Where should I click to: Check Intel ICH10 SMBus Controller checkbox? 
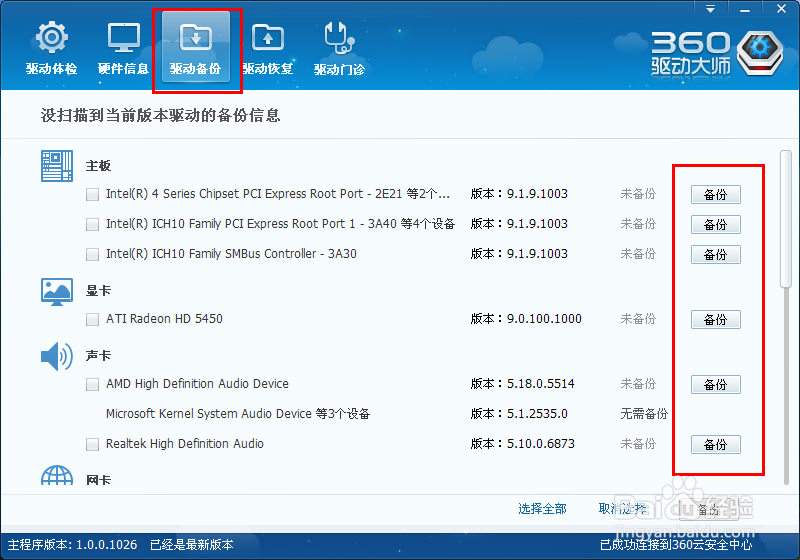tap(92, 254)
